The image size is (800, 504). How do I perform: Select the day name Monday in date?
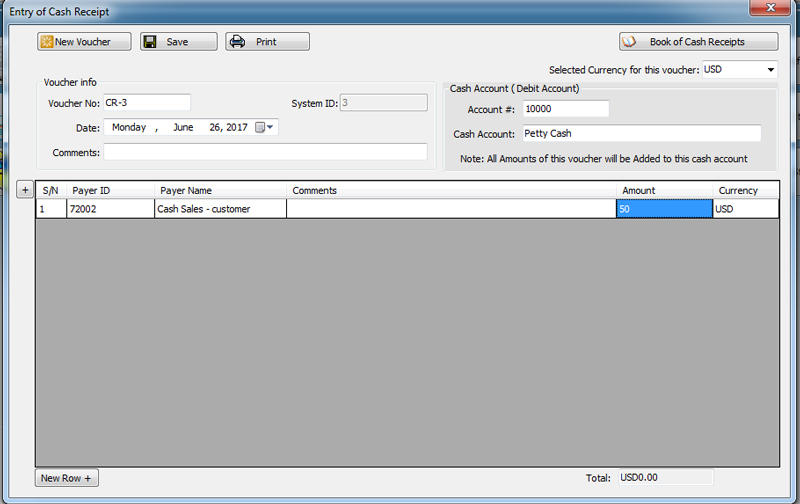click(x=129, y=127)
